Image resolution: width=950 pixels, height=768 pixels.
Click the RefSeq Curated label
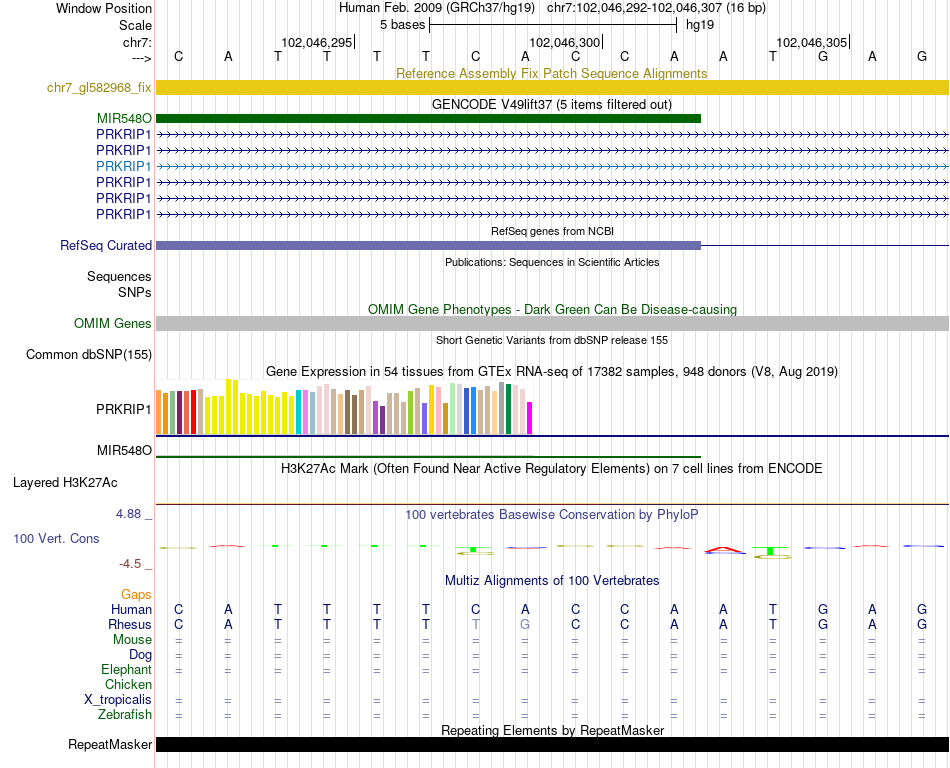106,245
